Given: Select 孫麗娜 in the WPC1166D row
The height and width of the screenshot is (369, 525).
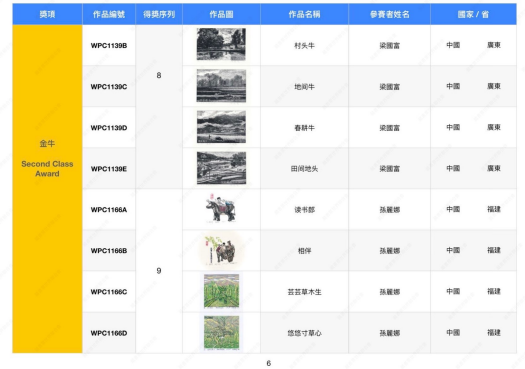Looking at the screenshot, I should click(x=389, y=333).
